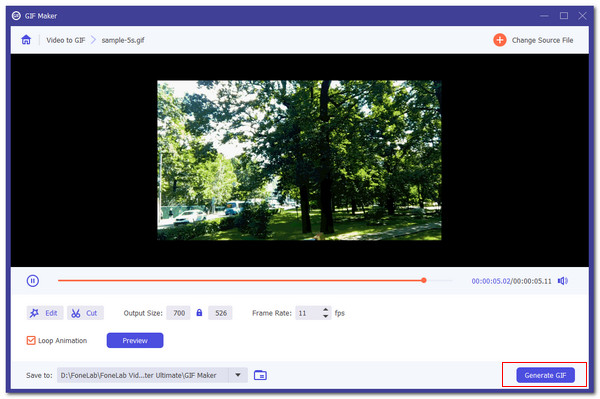Click the output width field 700
The width and height of the screenshot is (600, 399).
point(178,313)
